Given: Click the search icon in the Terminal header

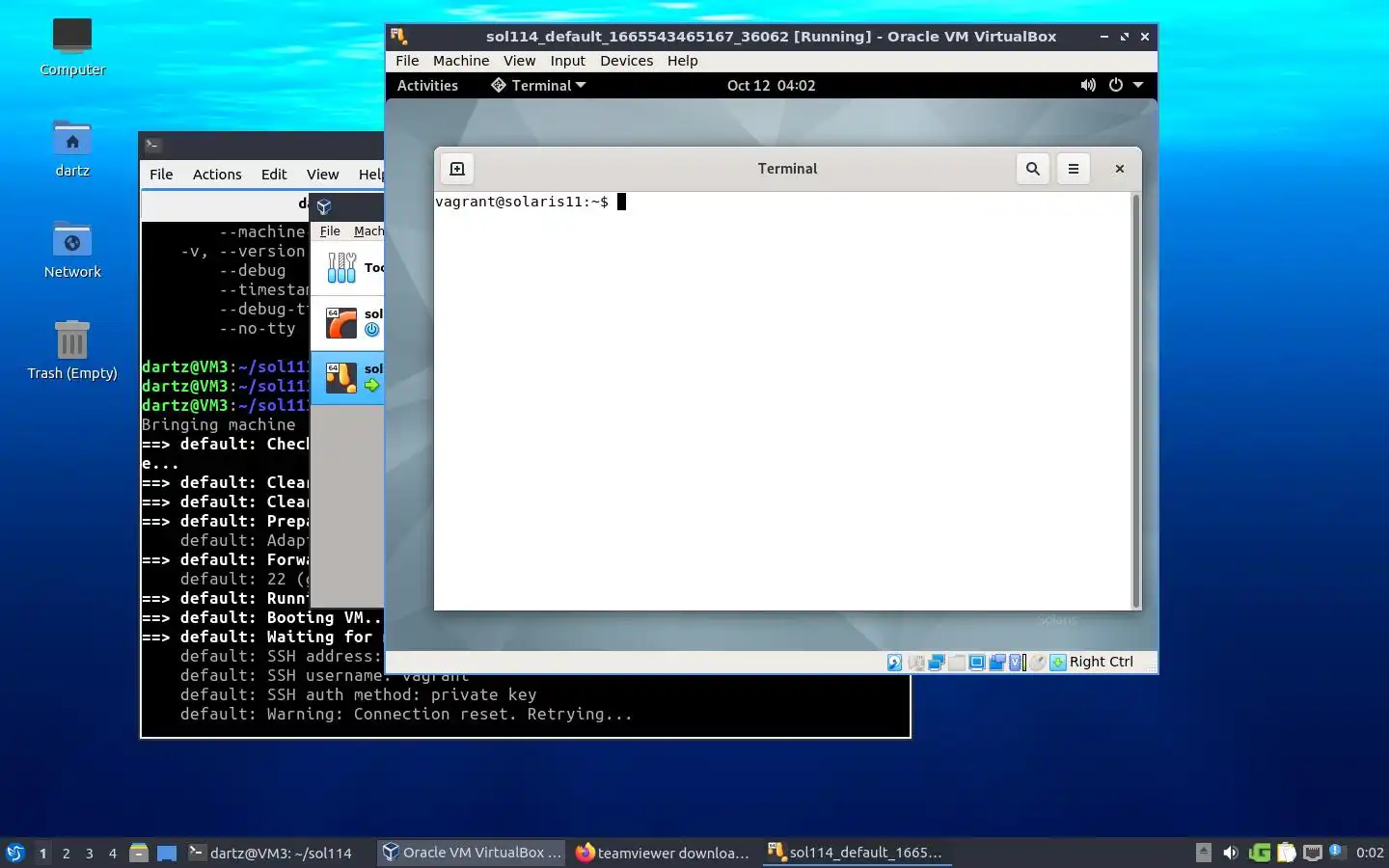Looking at the screenshot, I should coord(1032,169).
